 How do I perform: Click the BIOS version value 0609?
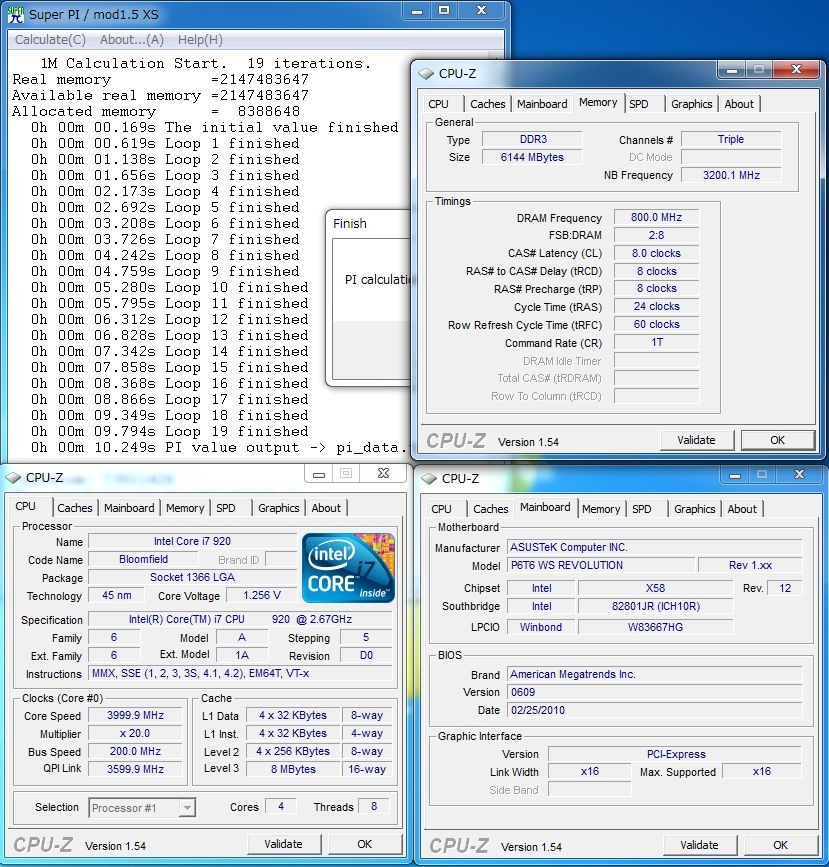(x=654, y=692)
